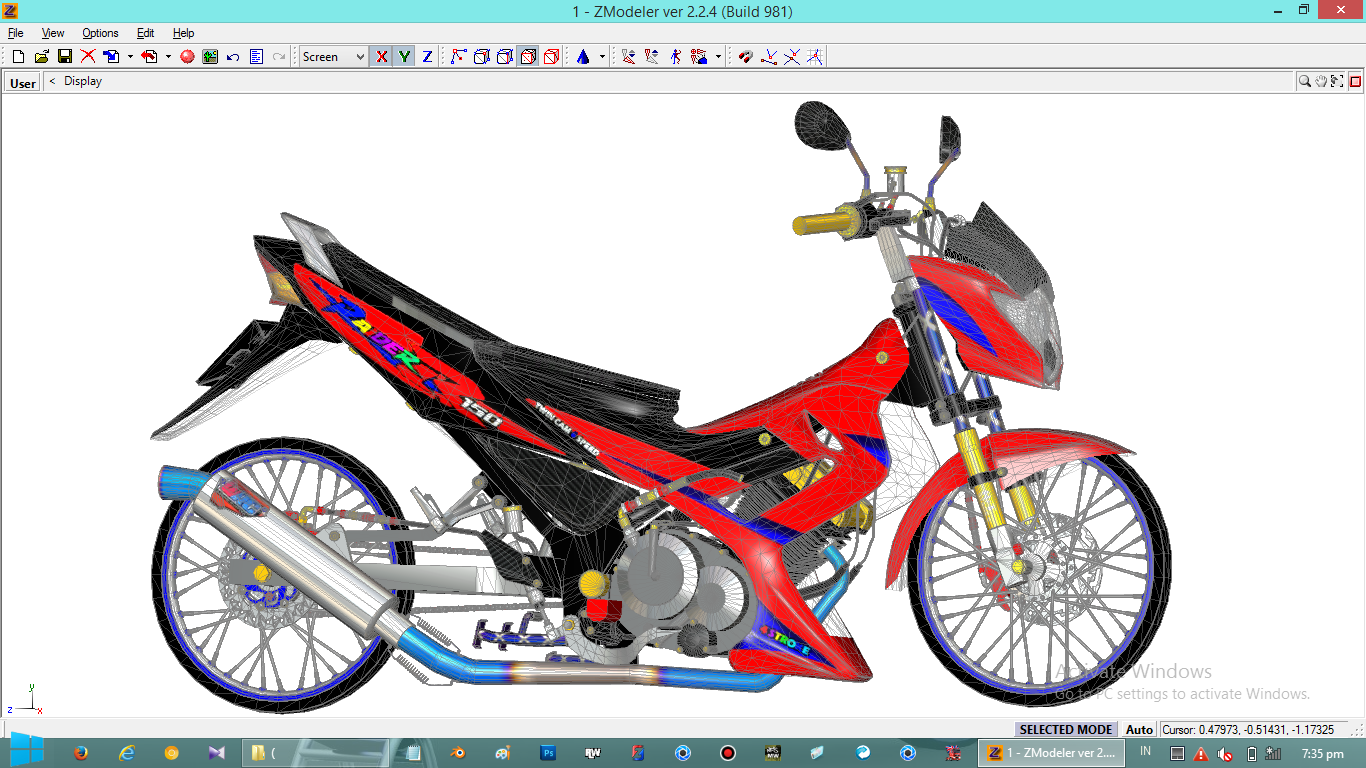The height and width of the screenshot is (768, 1366).
Task: Open Blender from the taskbar
Action: pyautogui.click(x=458, y=753)
